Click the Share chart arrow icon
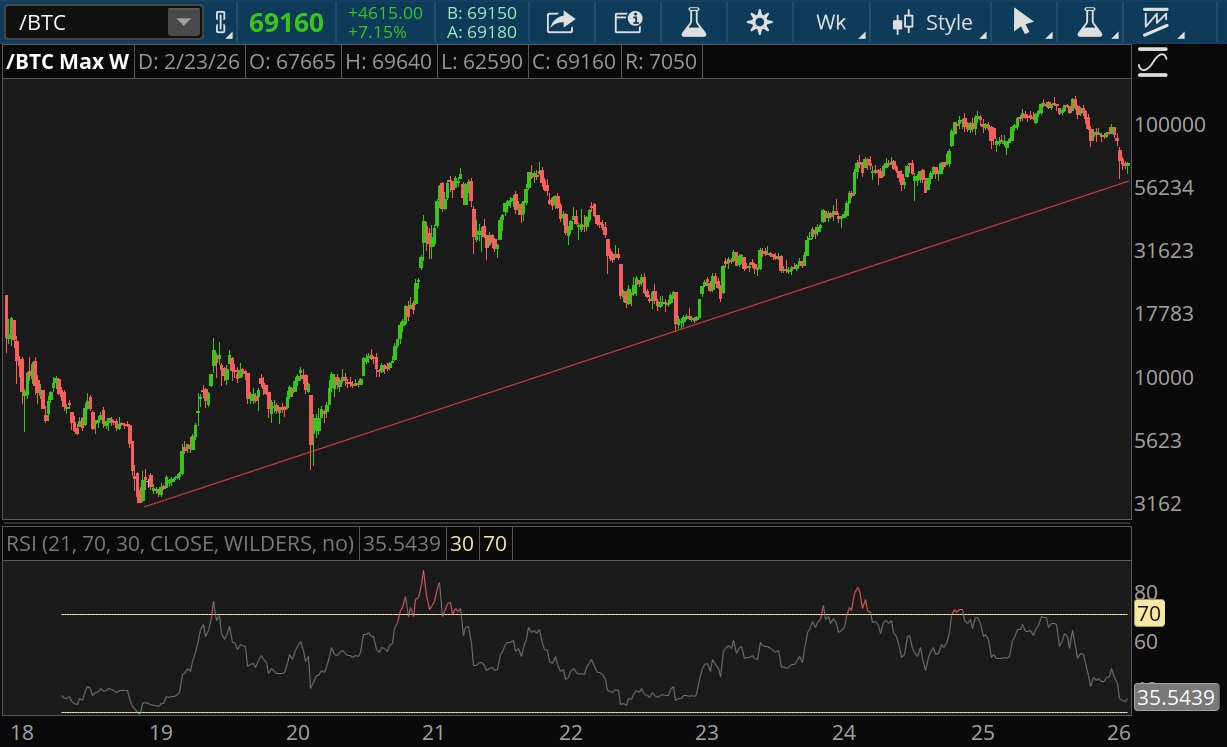Viewport: 1227px width, 747px height. (x=562, y=22)
